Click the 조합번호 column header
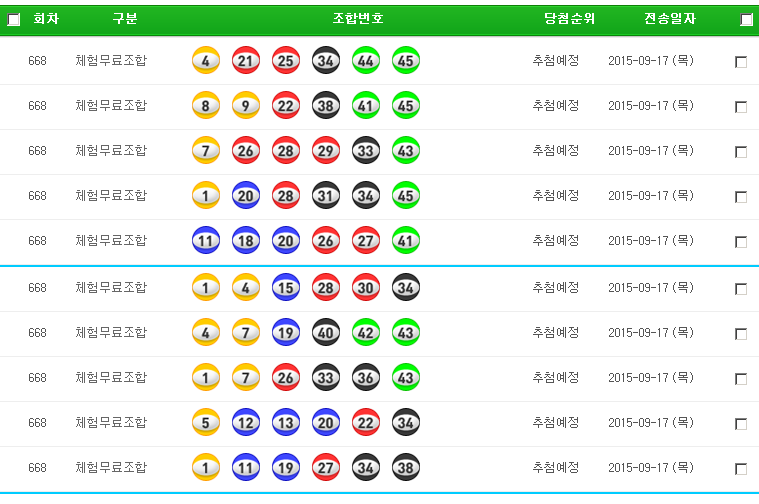The width and height of the screenshot is (759, 504). (x=358, y=19)
